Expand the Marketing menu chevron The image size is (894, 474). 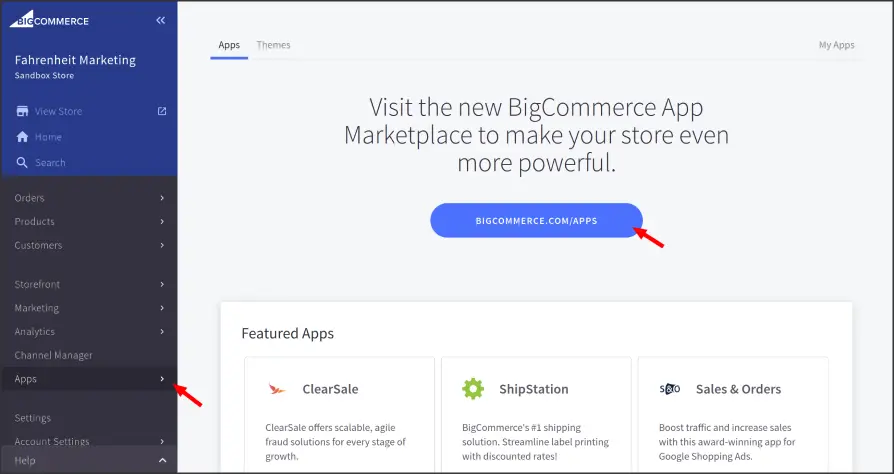coord(162,308)
